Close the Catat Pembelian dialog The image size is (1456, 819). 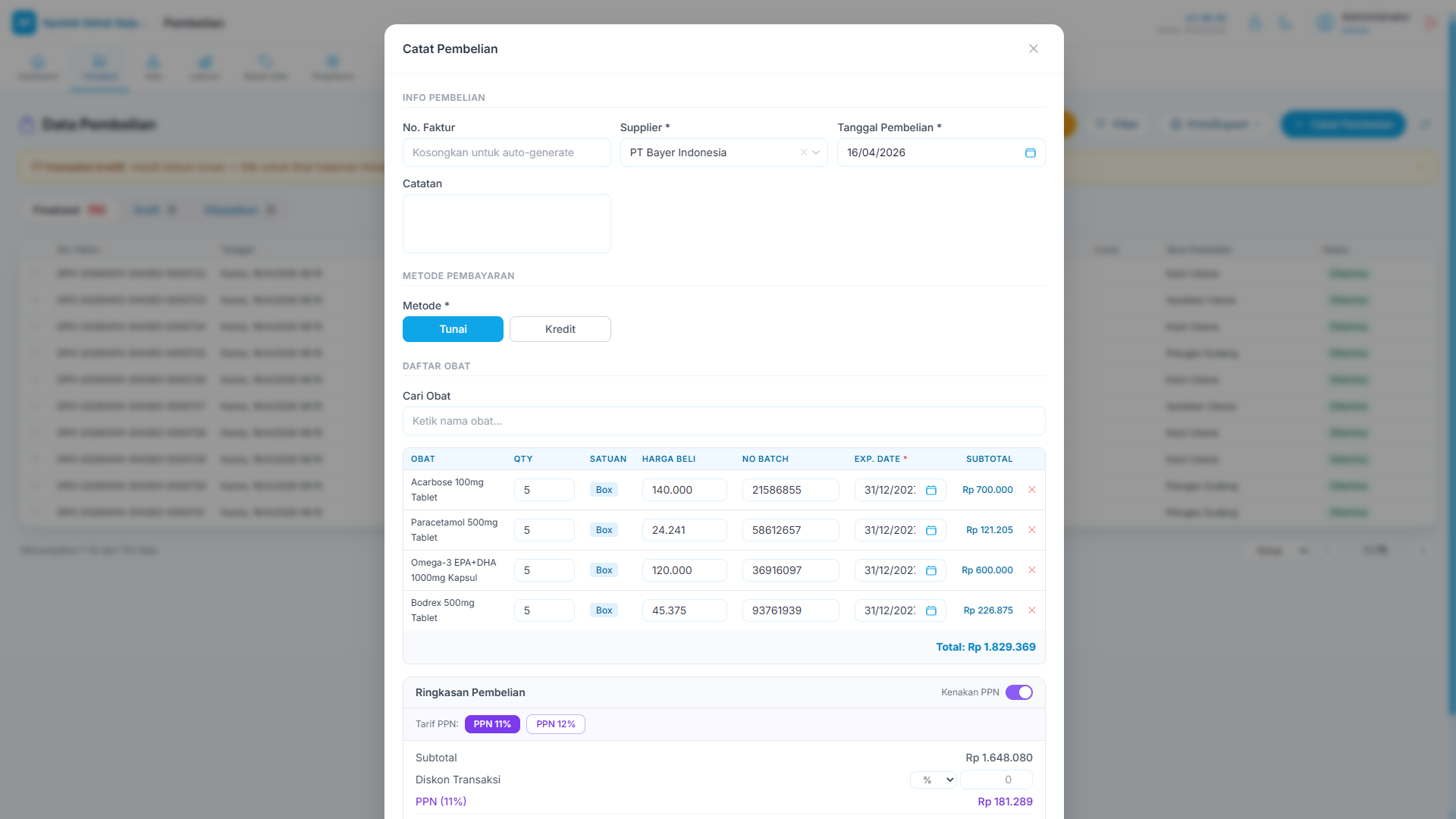point(1033,48)
